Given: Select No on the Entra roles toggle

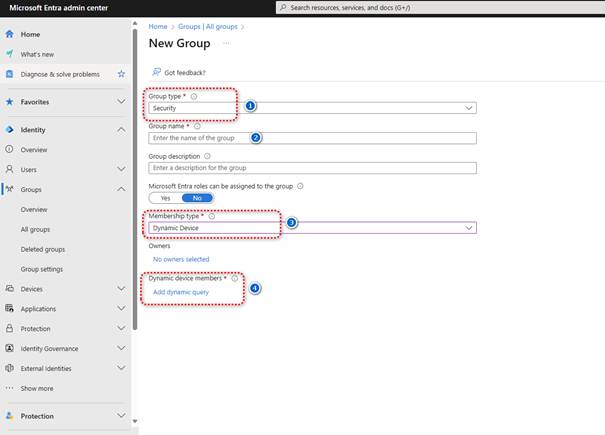Looking at the screenshot, I should coord(197,198).
